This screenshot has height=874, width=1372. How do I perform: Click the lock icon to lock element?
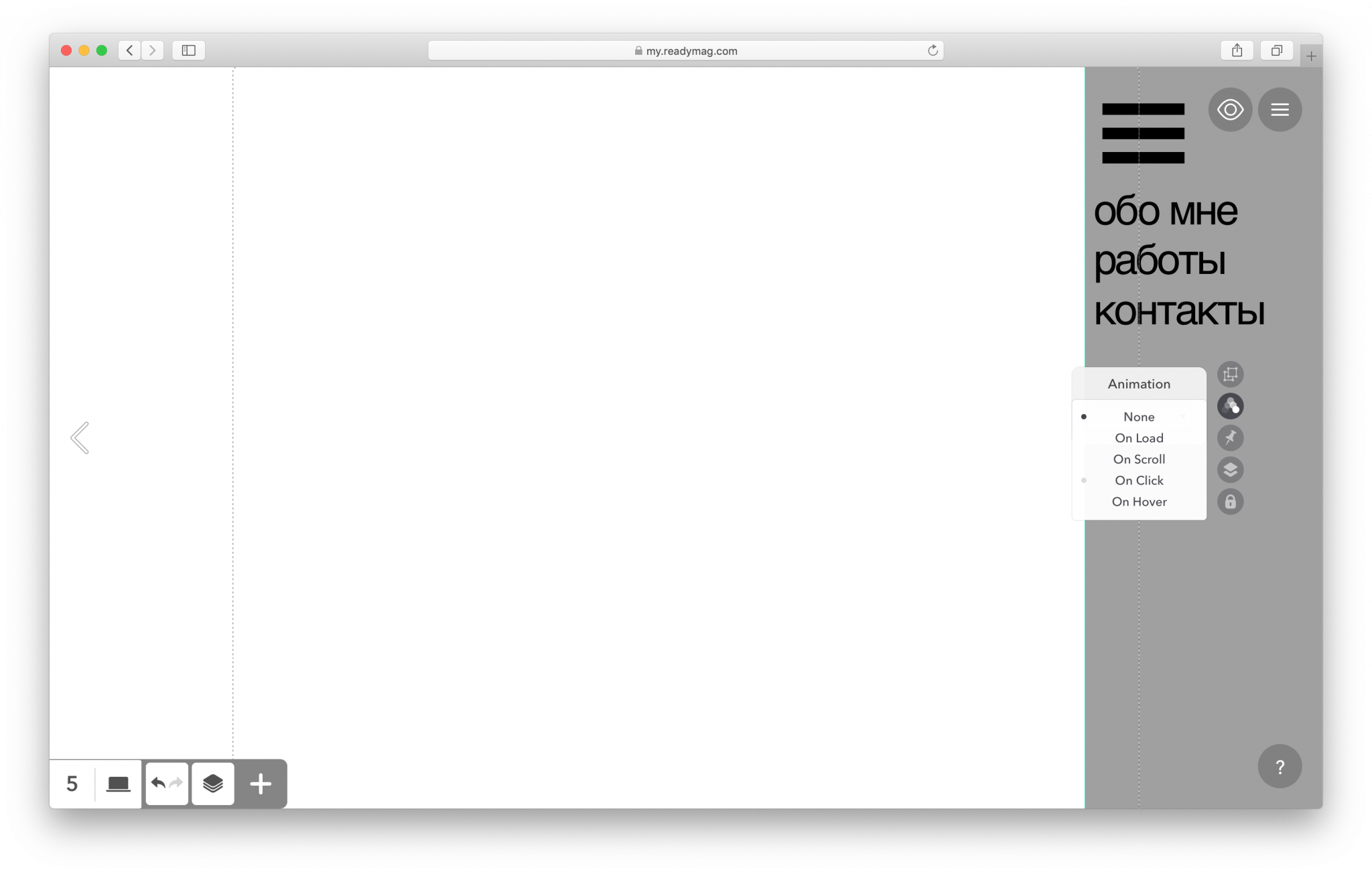[1231, 501]
